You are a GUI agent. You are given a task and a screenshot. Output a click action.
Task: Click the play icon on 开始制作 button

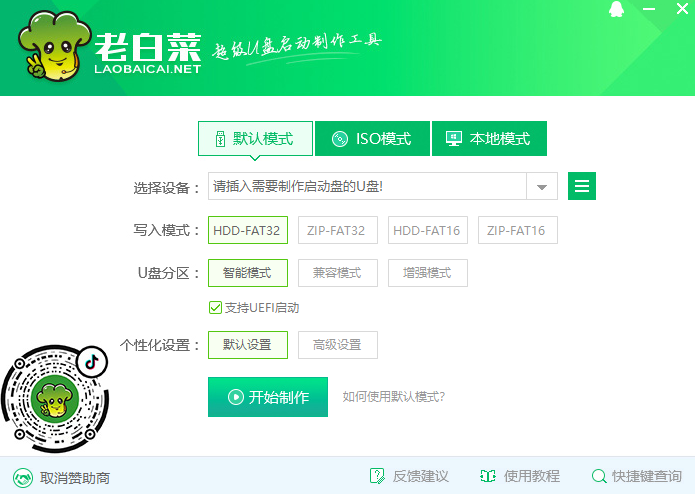tap(236, 397)
